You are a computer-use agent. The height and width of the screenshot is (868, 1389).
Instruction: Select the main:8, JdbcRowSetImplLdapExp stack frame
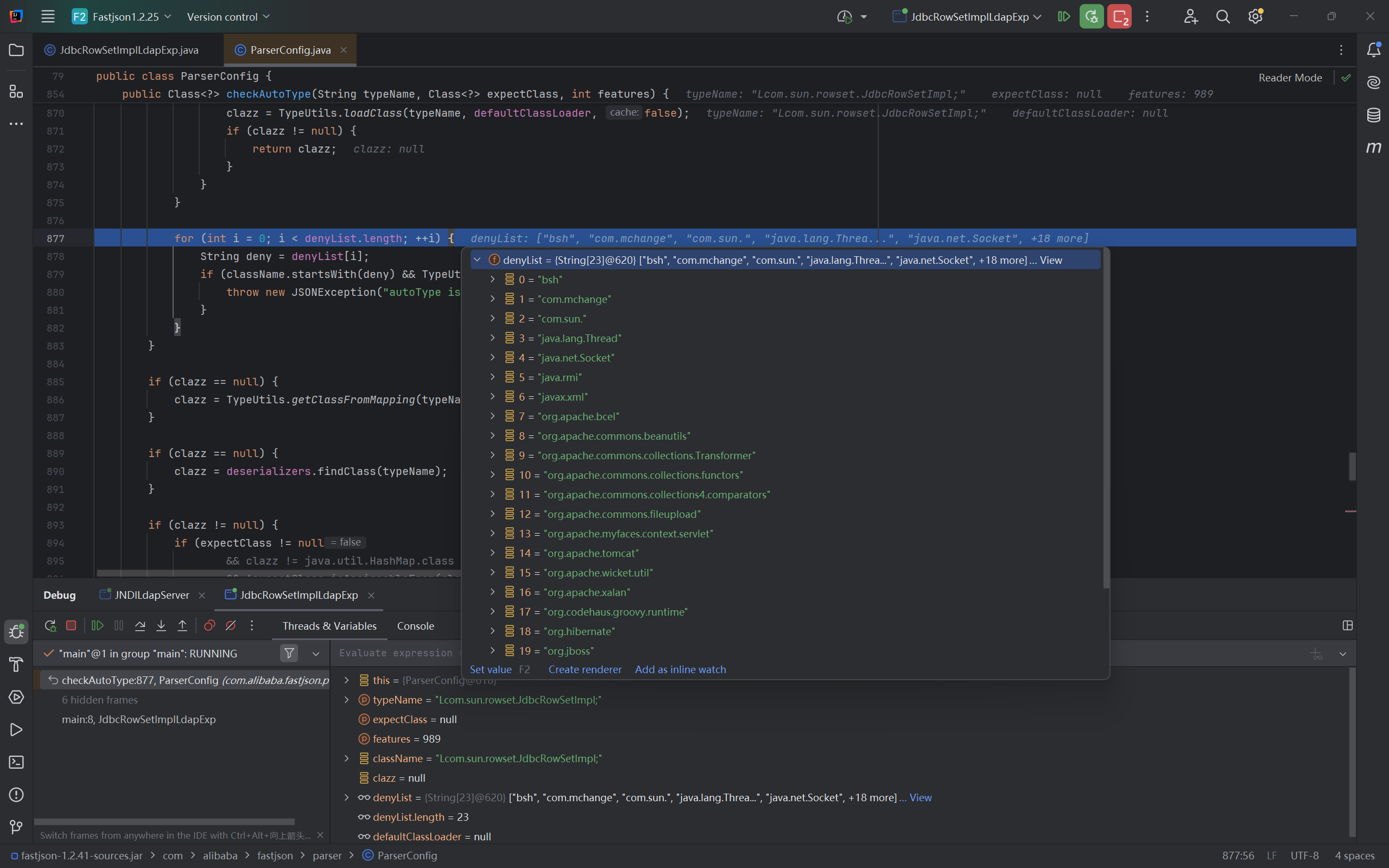click(x=139, y=719)
